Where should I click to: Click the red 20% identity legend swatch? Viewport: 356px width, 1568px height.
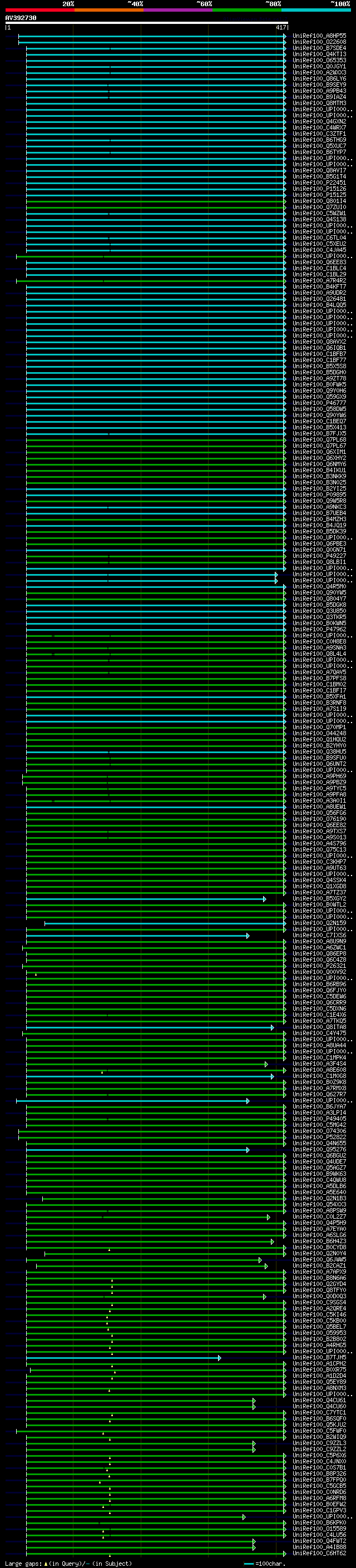(x=39, y=10)
